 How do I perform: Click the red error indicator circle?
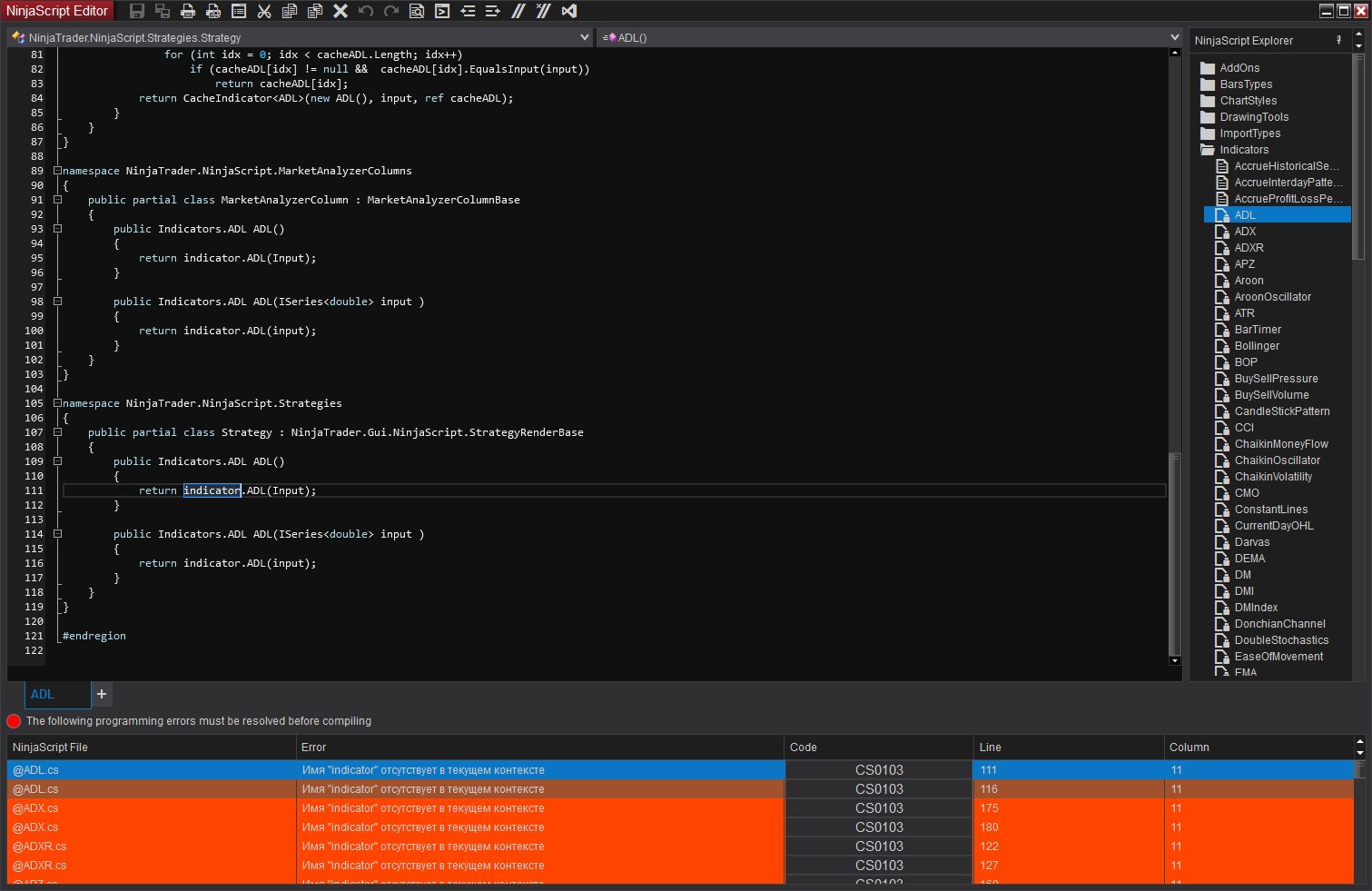tap(14, 721)
